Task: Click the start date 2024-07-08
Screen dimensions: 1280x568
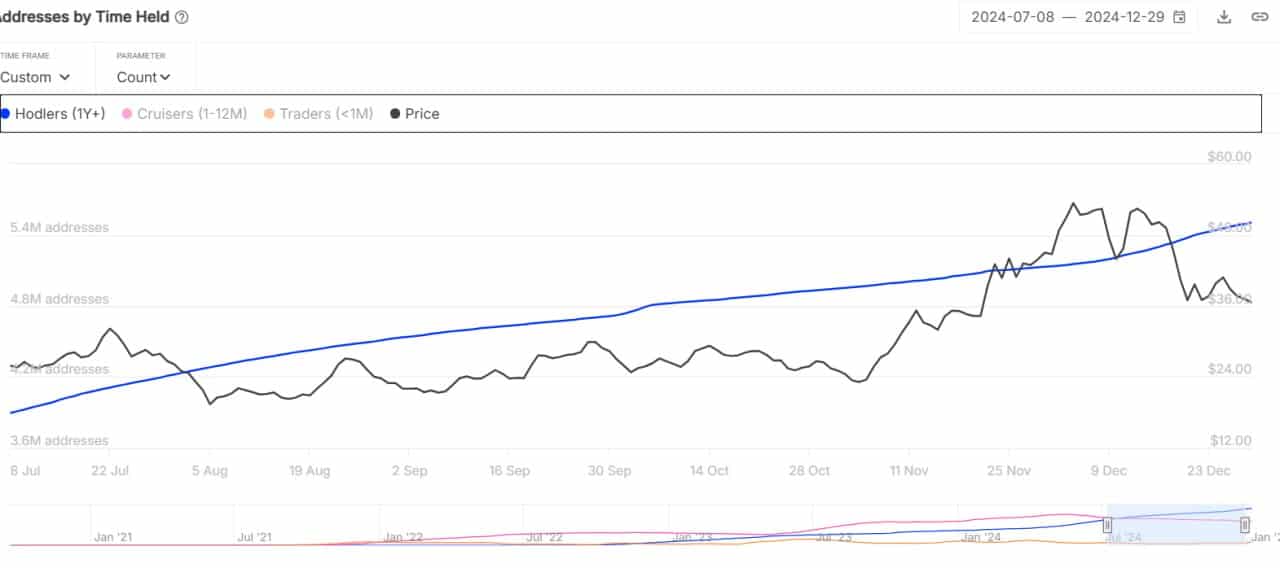Action: click(1012, 17)
